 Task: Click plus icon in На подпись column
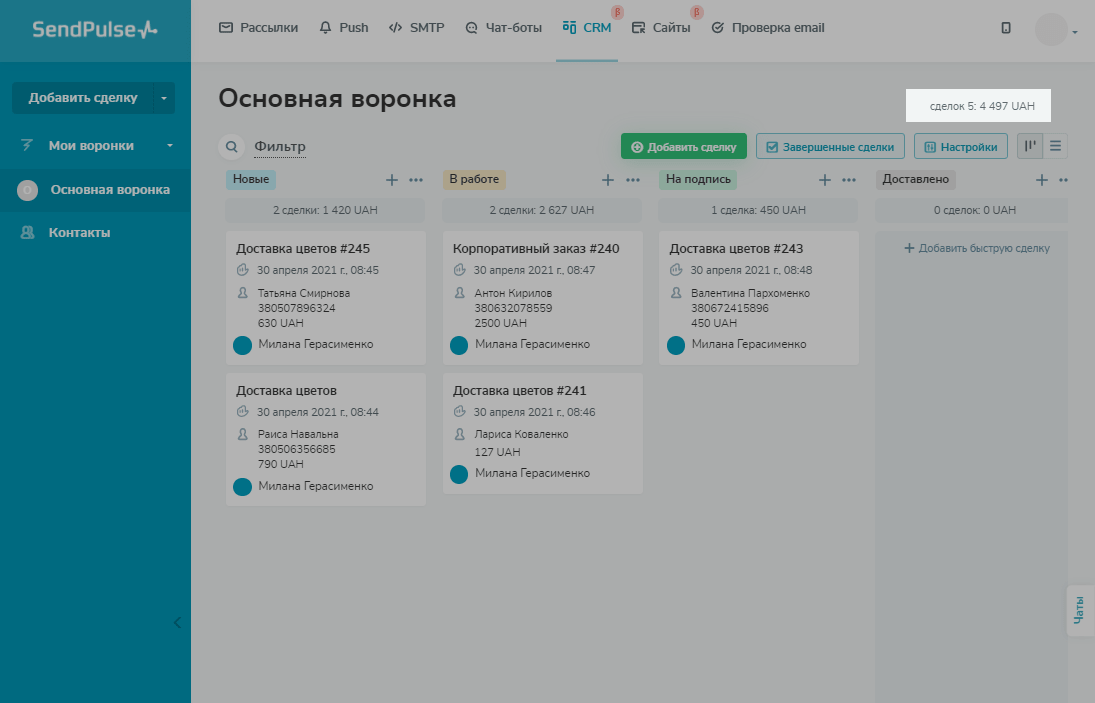pyautogui.click(x=825, y=180)
